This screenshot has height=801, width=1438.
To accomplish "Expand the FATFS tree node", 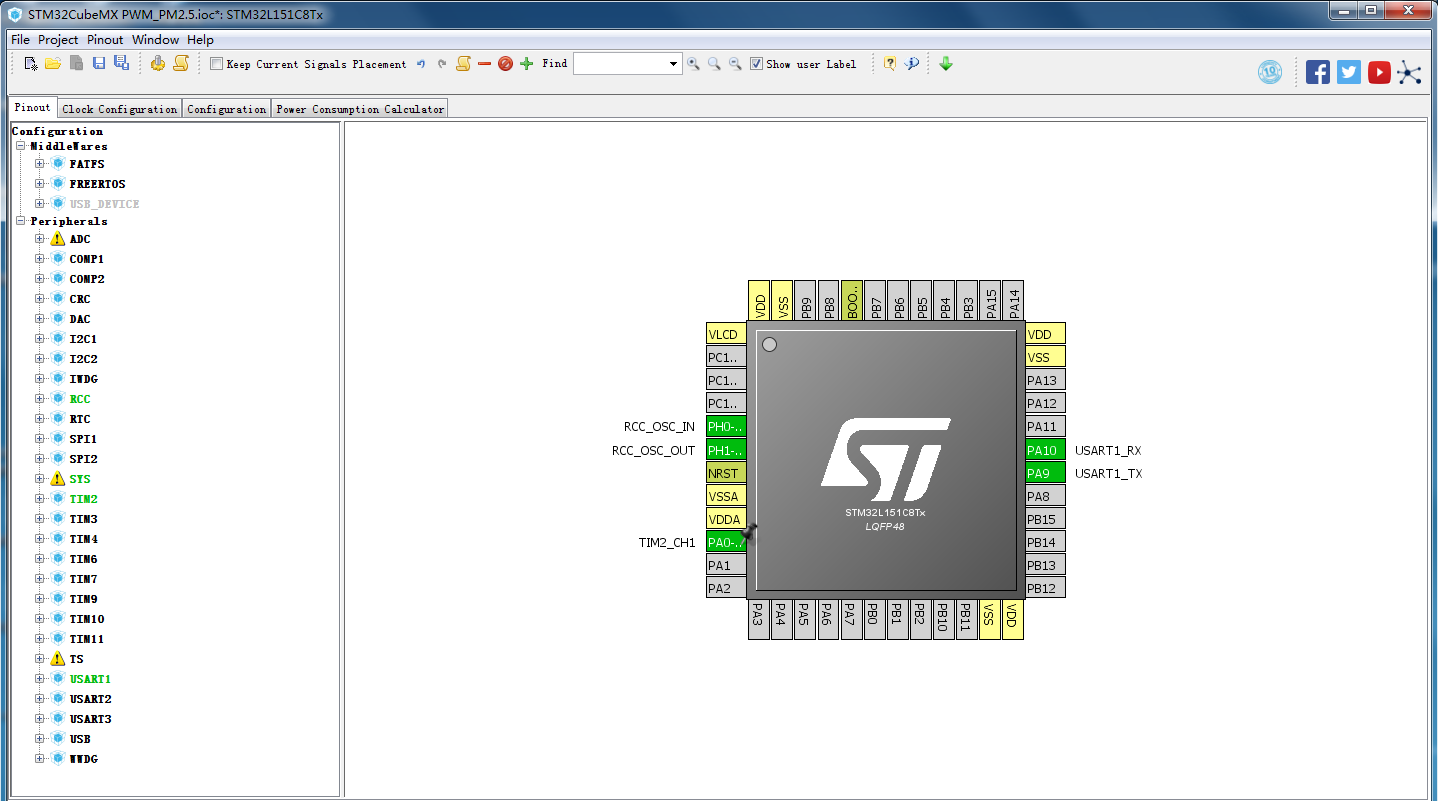I will (40, 164).
